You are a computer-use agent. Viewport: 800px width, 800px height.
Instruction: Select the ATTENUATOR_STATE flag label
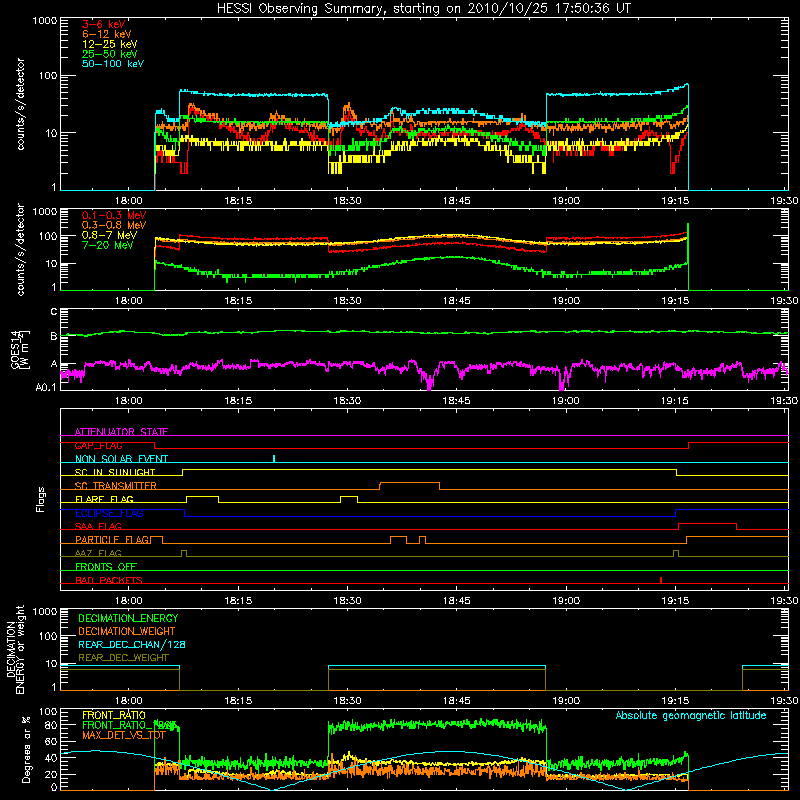click(x=121, y=432)
